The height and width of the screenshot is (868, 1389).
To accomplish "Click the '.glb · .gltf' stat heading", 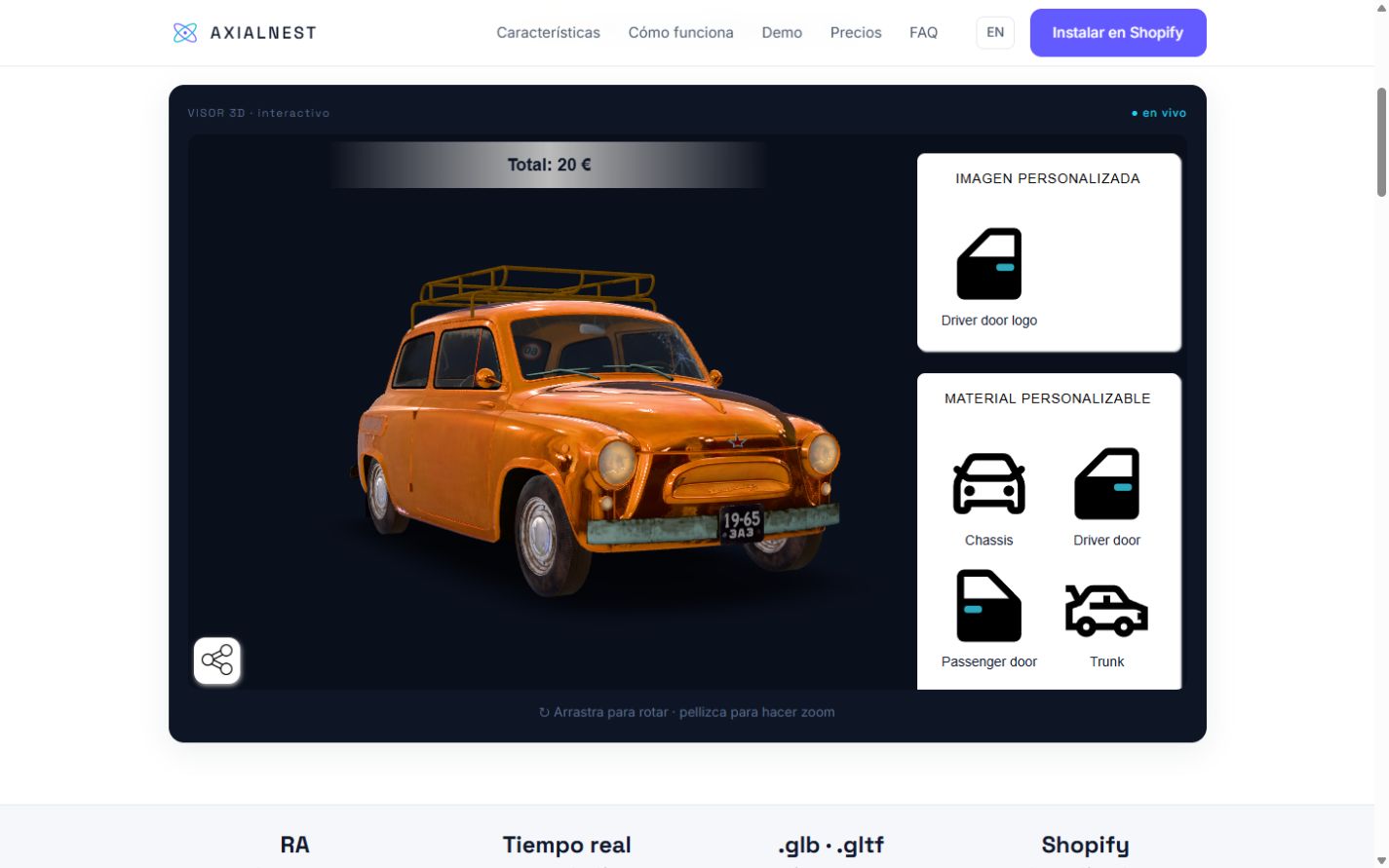I will coord(830,845).
